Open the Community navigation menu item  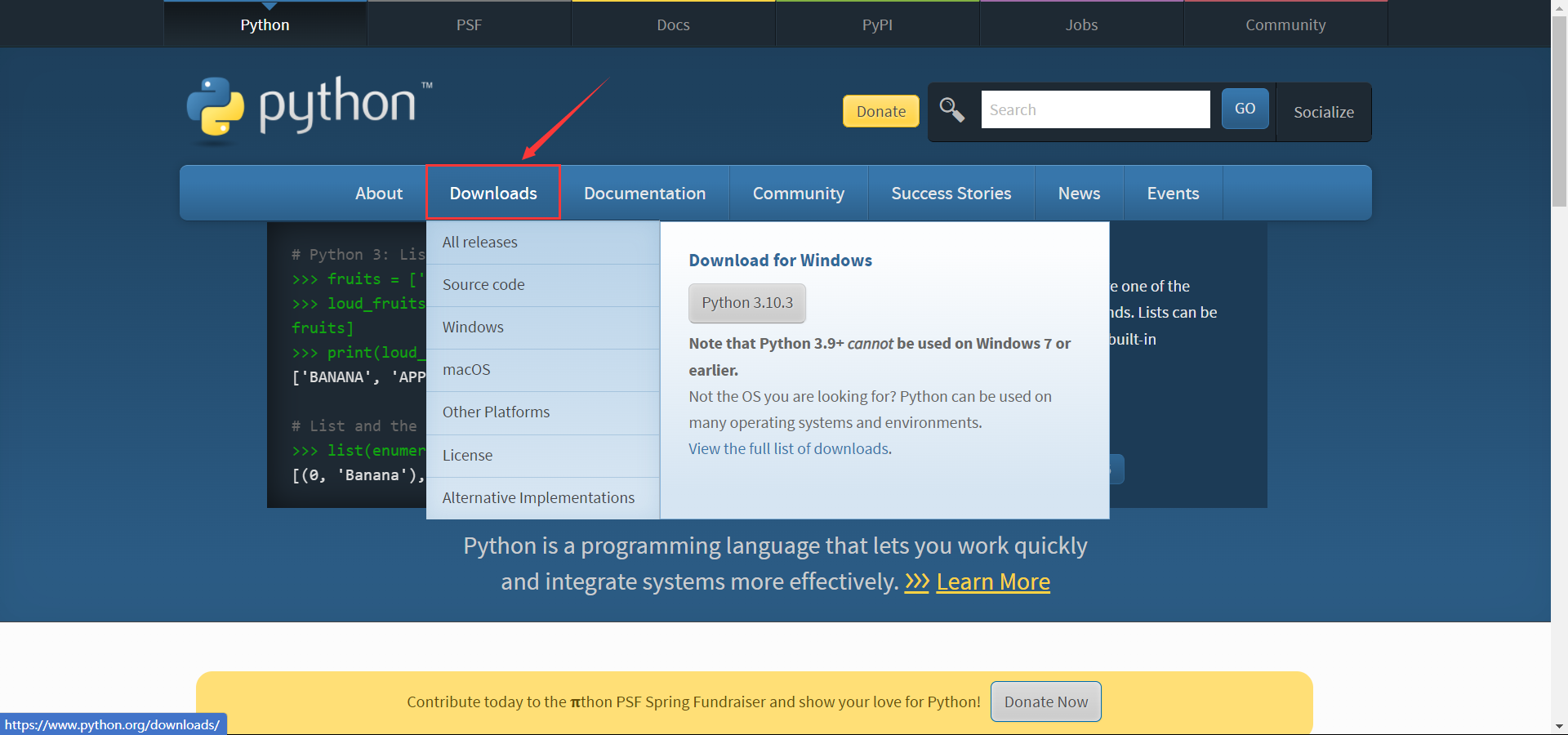click(799, 193)
